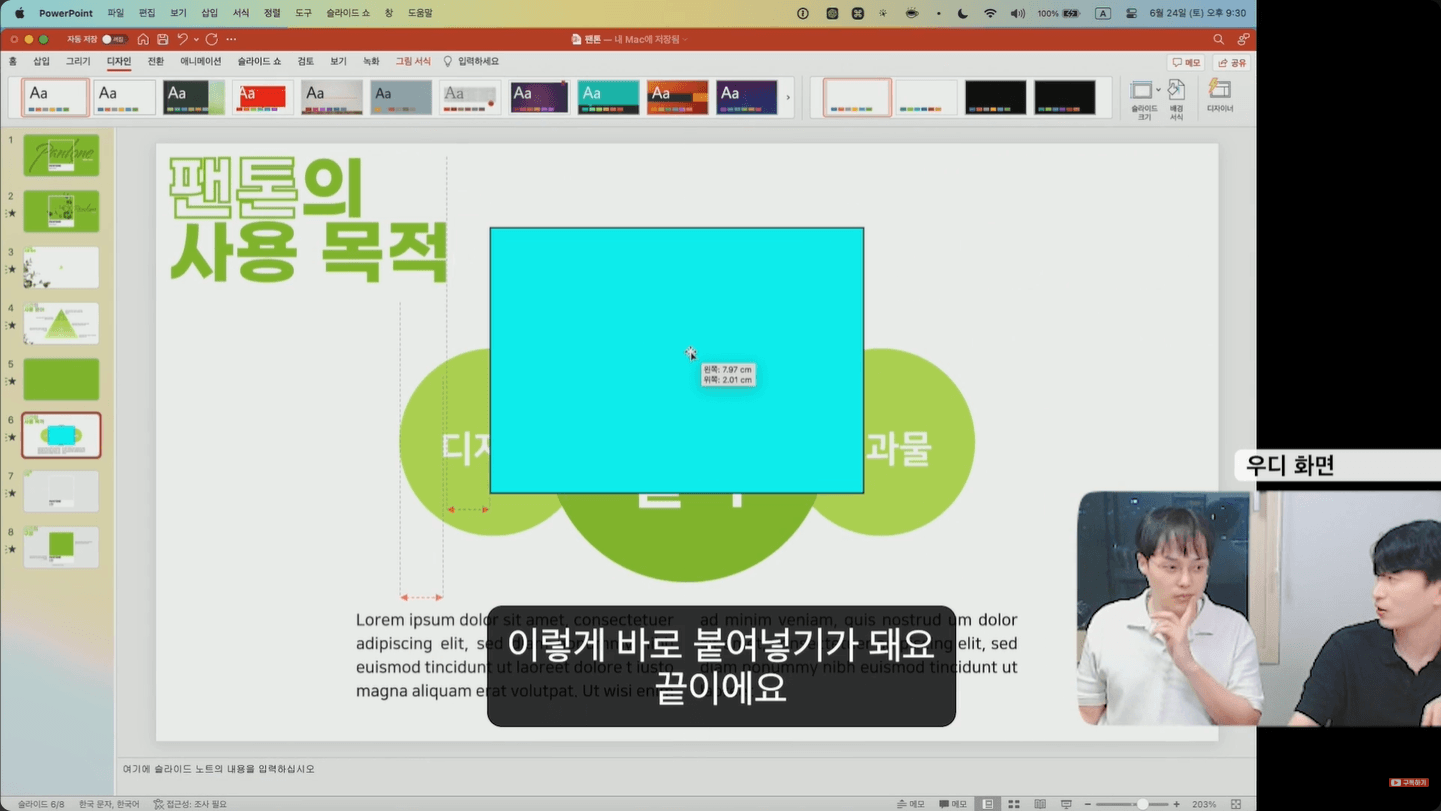This screenshot has height=811, width=1441.
Task: Open the 그리기 ribbon tab
Action: click(78, 62)
